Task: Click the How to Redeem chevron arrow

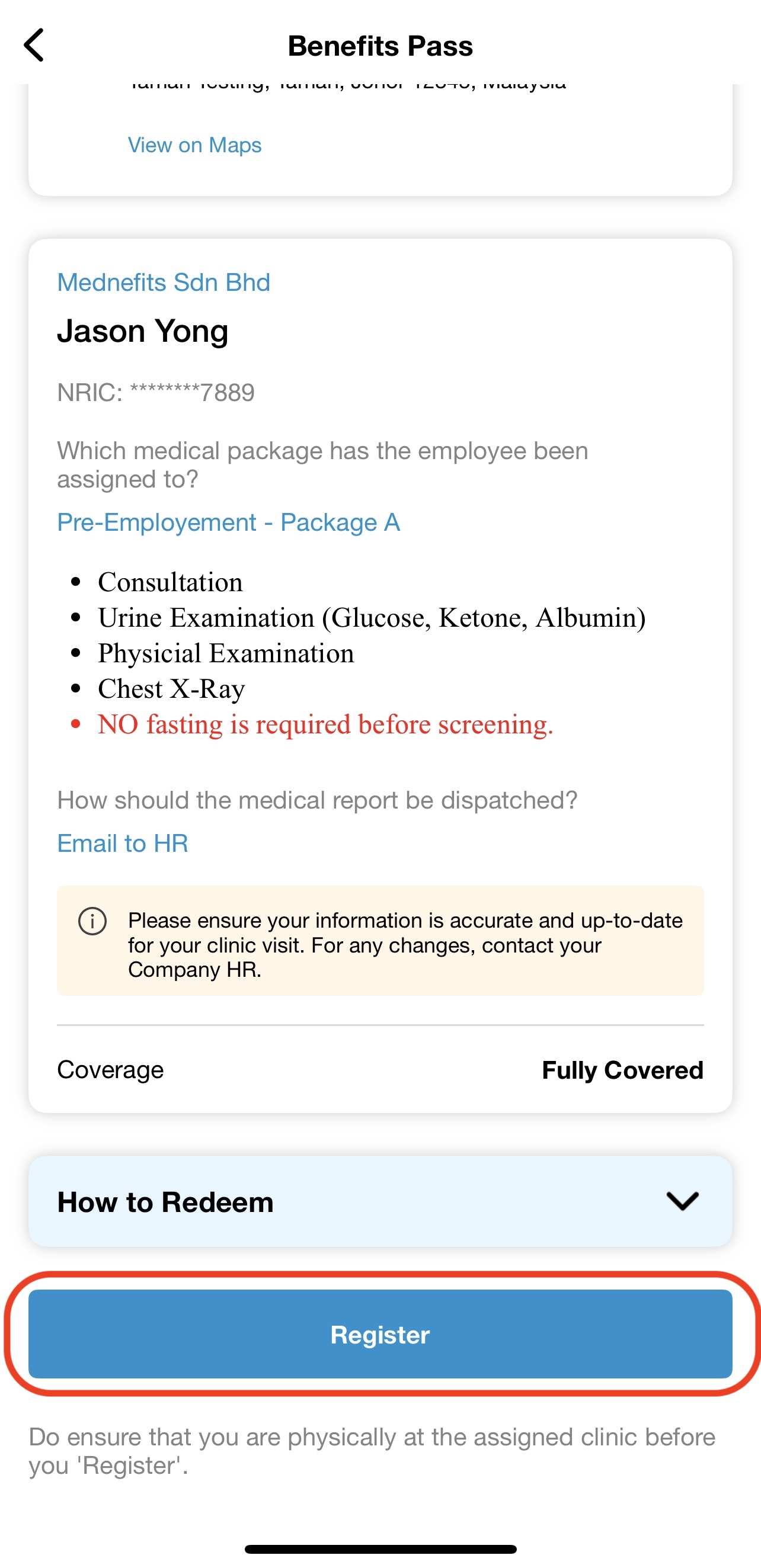Action: (x=682, y=1201)
